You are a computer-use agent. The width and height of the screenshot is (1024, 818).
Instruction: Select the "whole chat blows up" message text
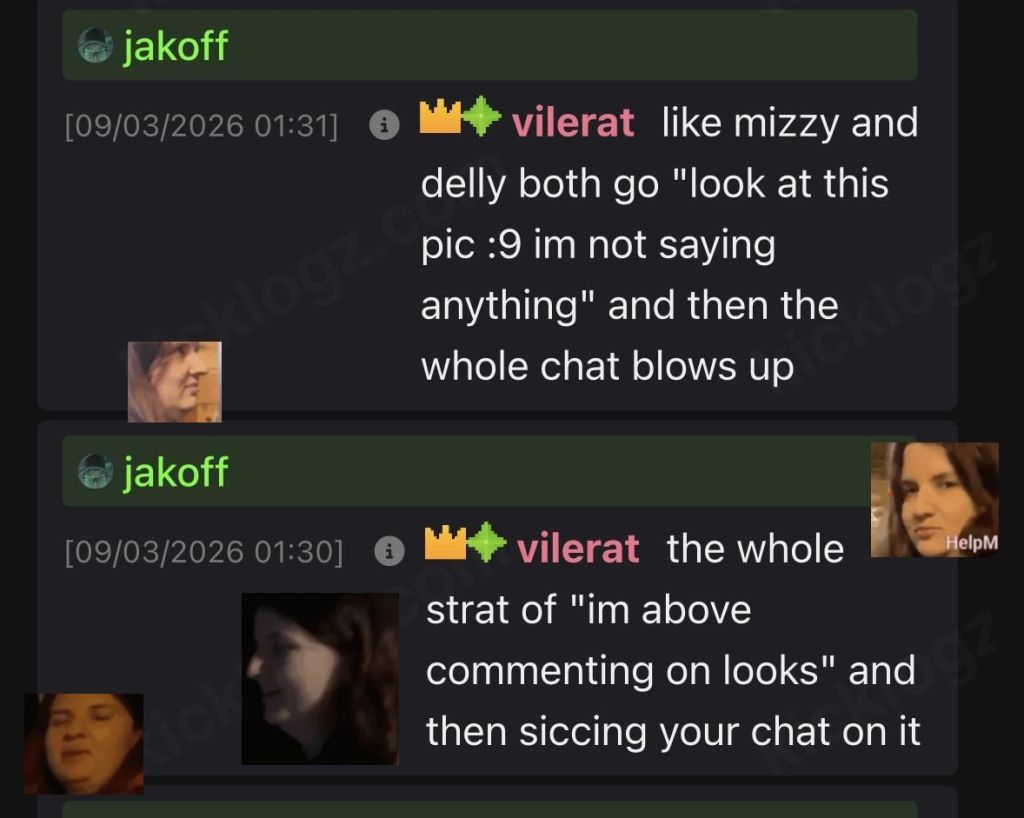pyautogui.click(x=607, y=367)
